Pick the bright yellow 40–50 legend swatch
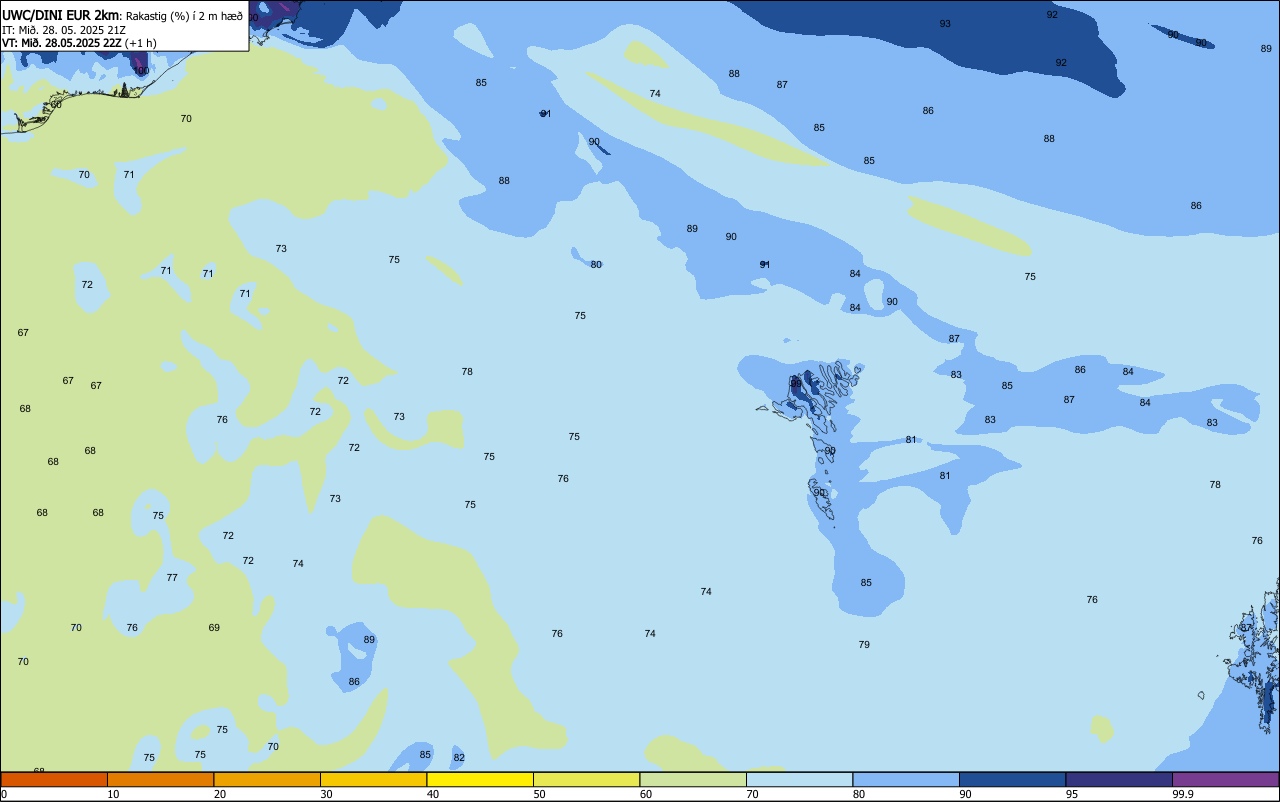Screen dimensions: 1280x802 pyautogui.click(x=480, y=779)
